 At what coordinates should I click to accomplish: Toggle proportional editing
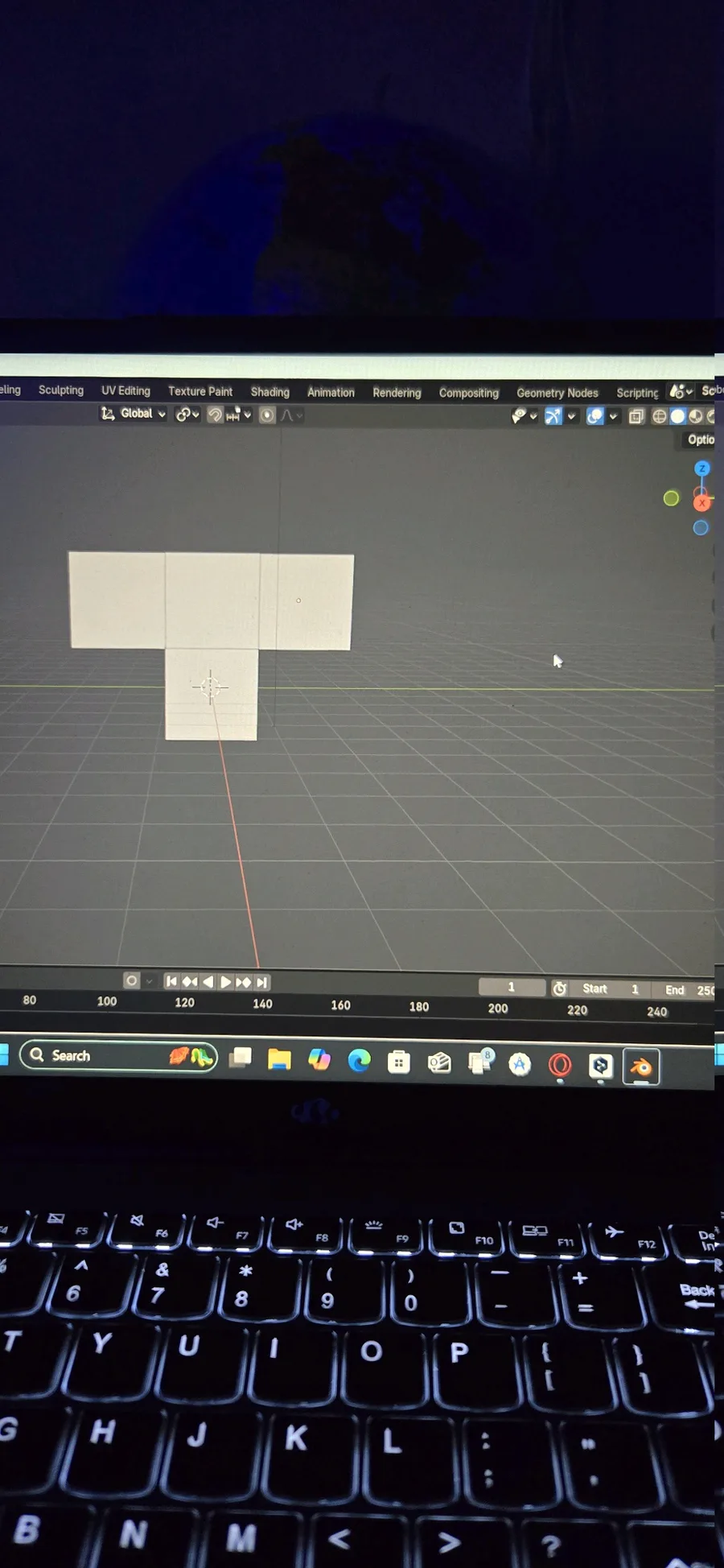(267, 415)
